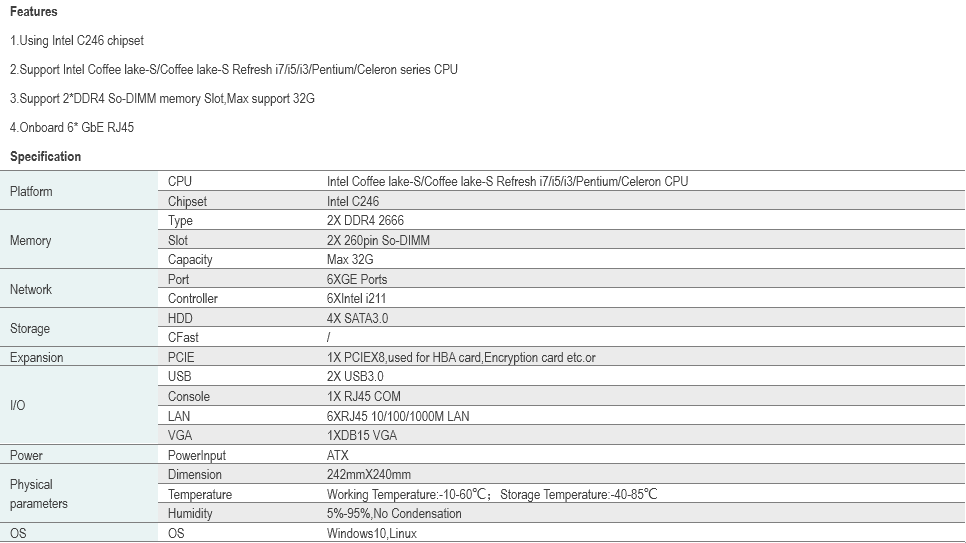Click the 1XDB15 VGA value
This screenshot has height=543, width=966.
click(363, 436)
